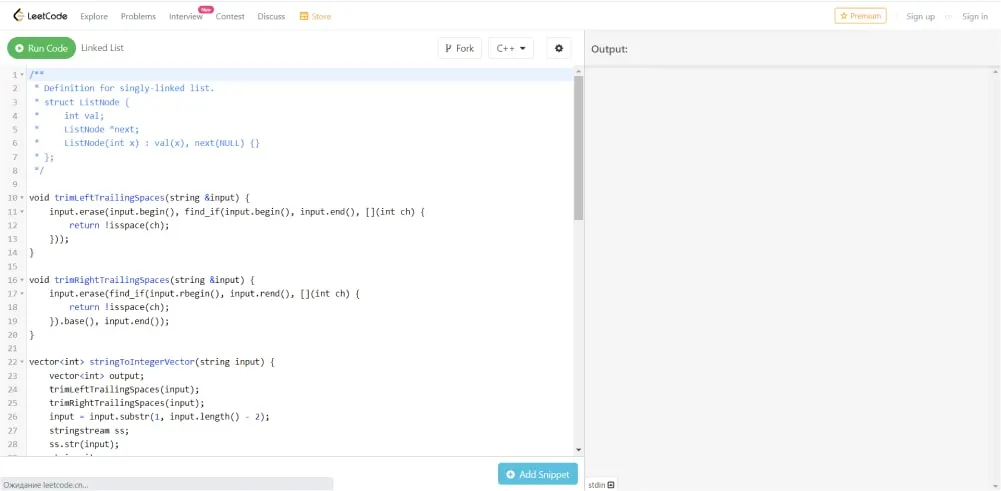Fold trimLeftTrailingSpaces function at line 10
This screenshot has width=1001, height=491.
coord(22,198)
